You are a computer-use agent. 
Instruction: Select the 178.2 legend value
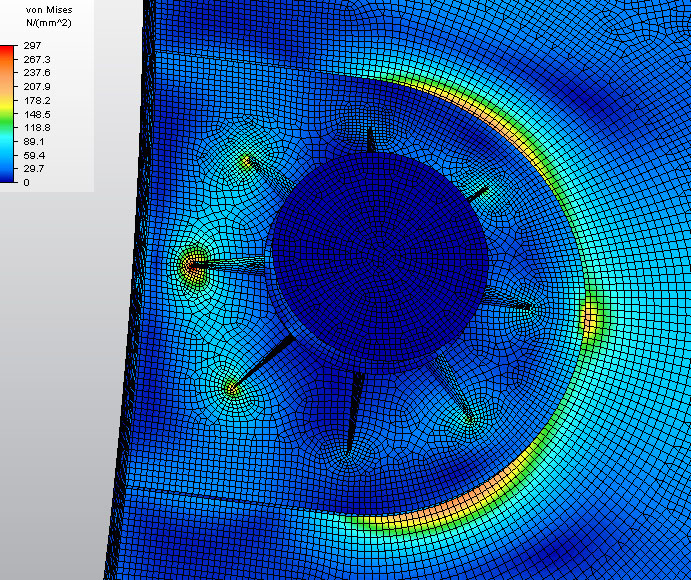[x=37, y=101]
